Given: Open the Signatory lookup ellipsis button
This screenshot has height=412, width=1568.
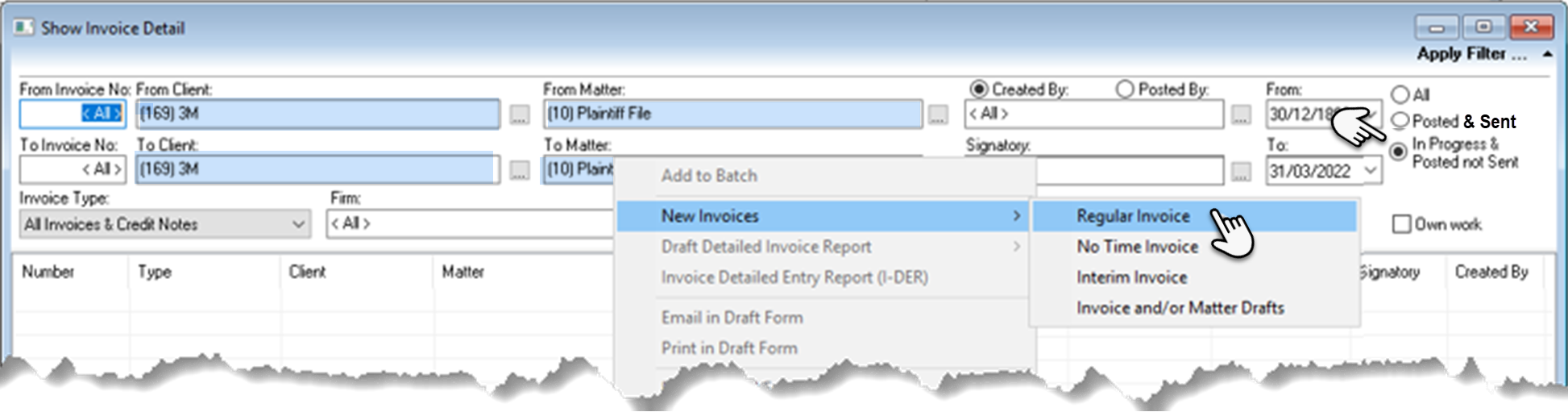Looking at the screenshot, I should (x=1241, y=170).
